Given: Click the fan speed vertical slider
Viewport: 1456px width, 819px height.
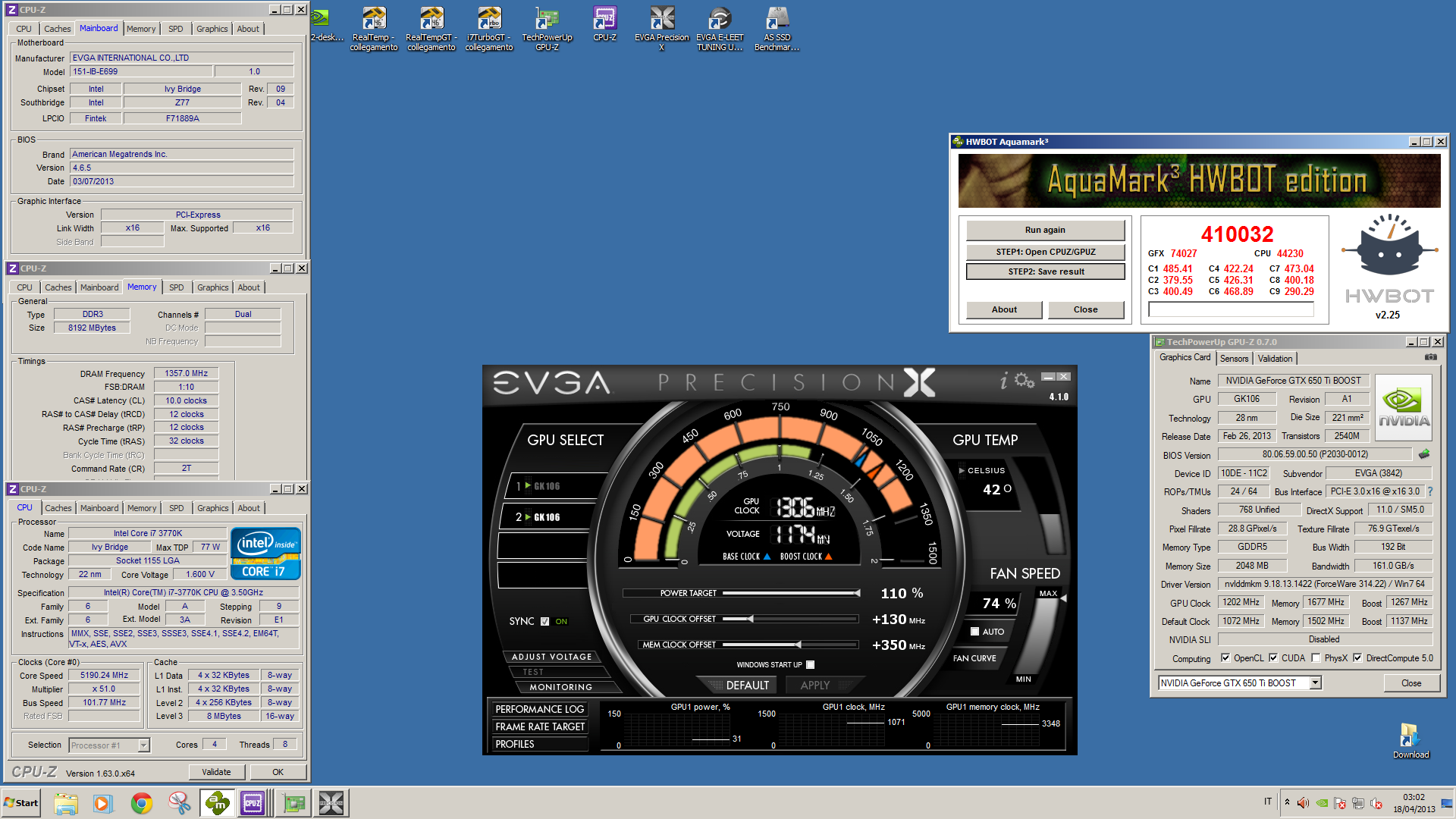Looking at the screenshot, I should tap(1046, 635).
